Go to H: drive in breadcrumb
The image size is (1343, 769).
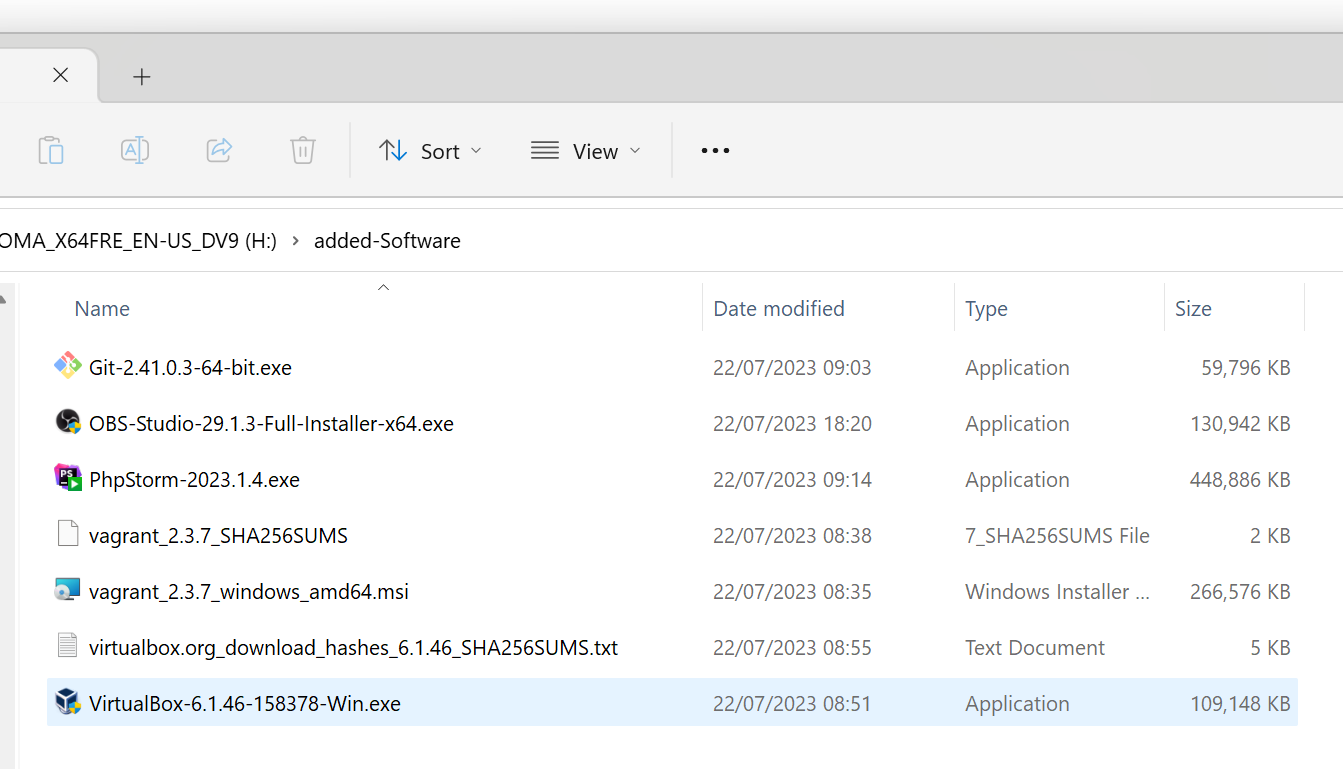pos(138,241)
